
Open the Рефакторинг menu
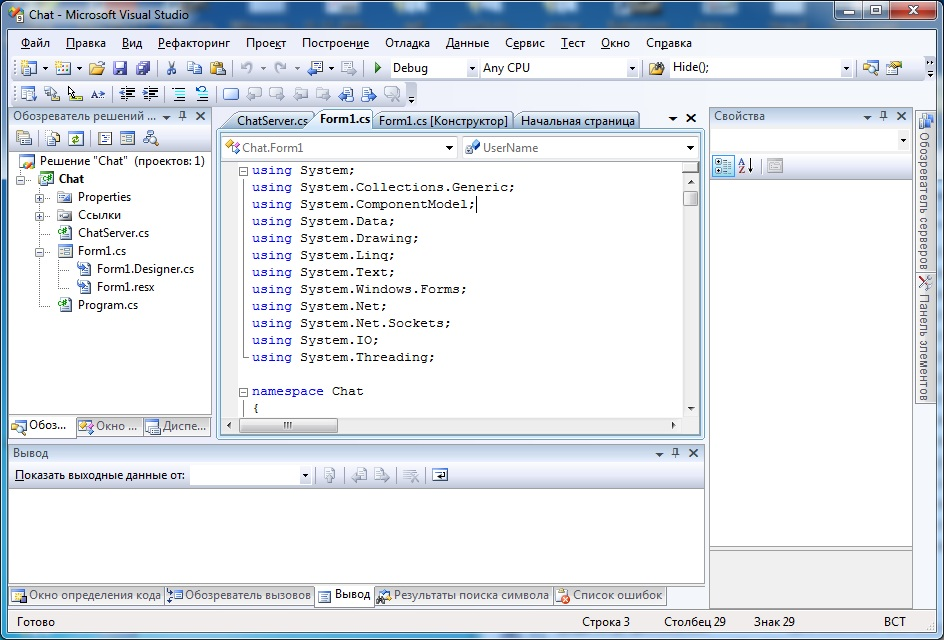(x=194, y=43)
